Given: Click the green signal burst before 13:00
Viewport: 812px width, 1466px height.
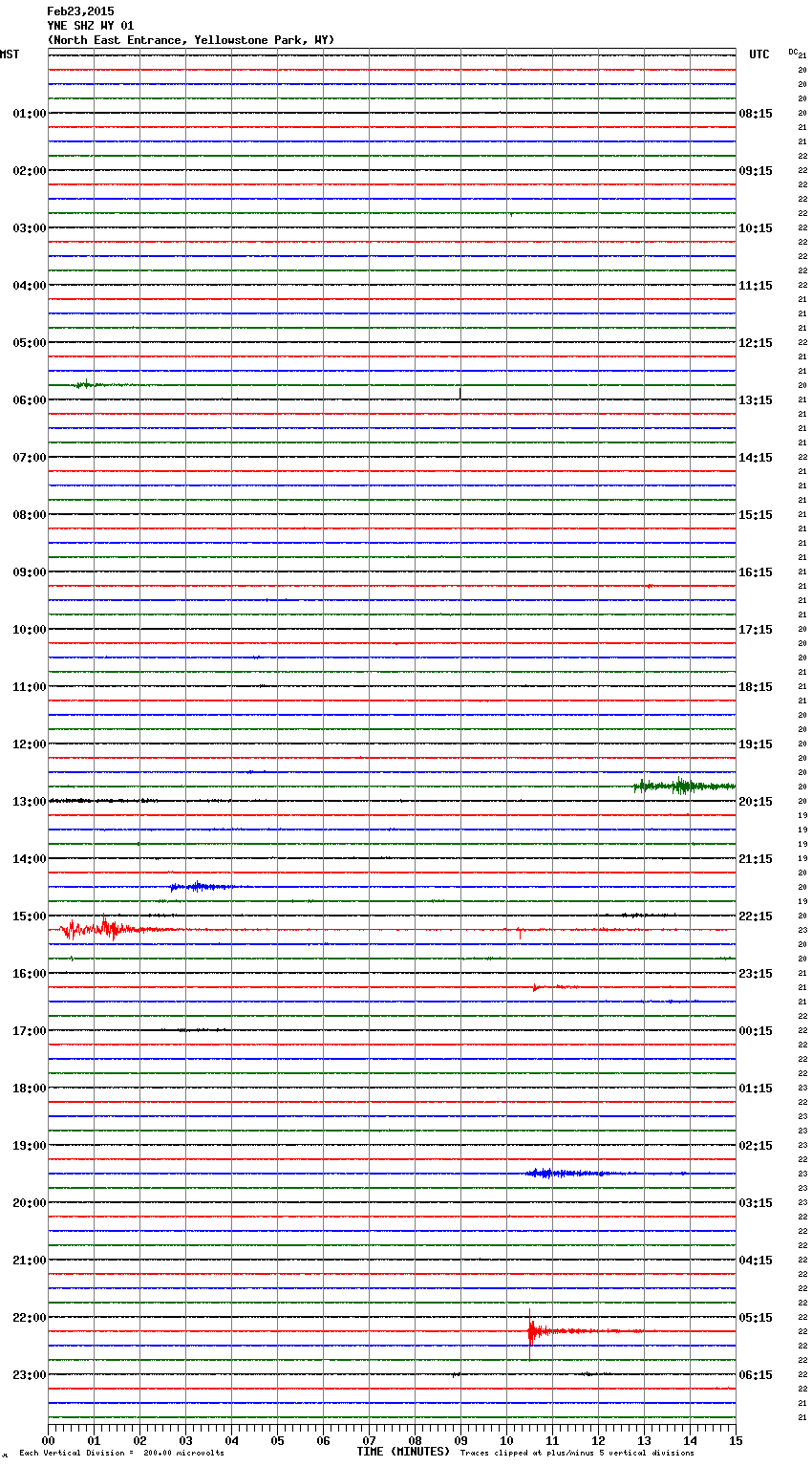Looking at the screenshot, I should coord(684,787).
